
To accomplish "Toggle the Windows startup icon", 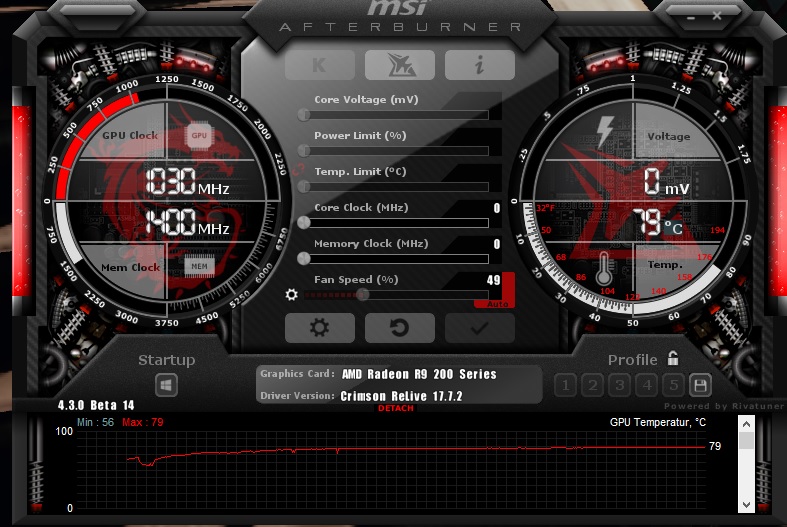I will [x=166, y=385].
